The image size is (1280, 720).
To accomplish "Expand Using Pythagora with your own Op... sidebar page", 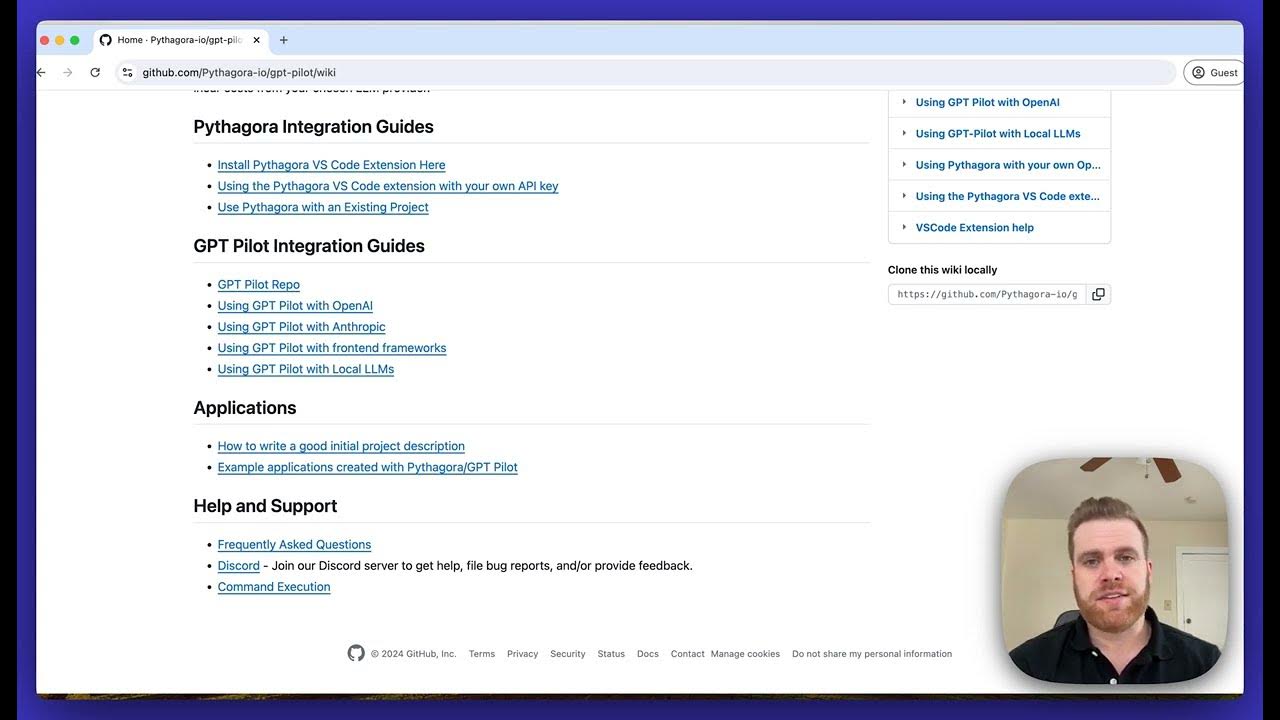I will (904, 164).
